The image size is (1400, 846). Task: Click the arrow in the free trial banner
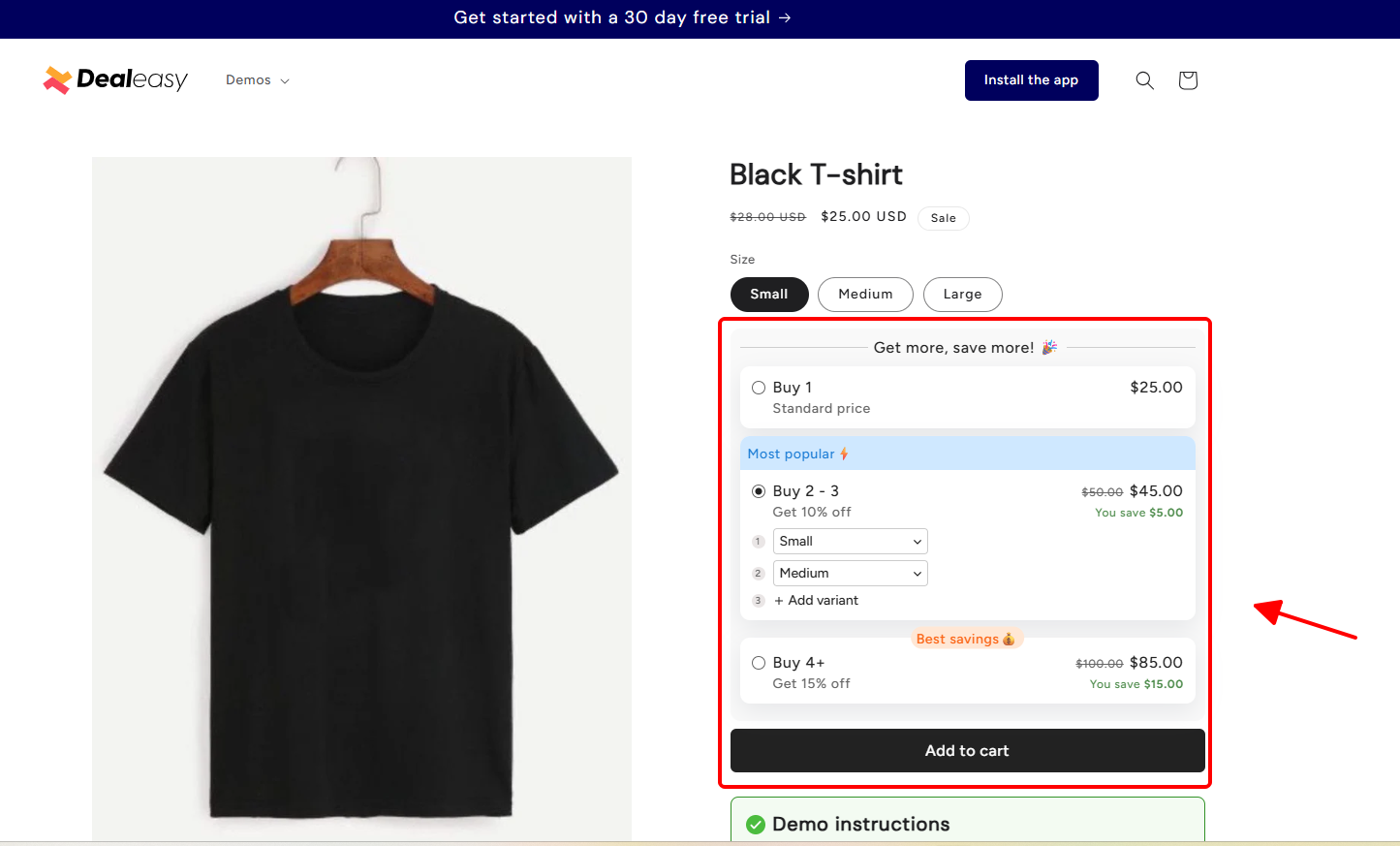click(x=785, y=17)
